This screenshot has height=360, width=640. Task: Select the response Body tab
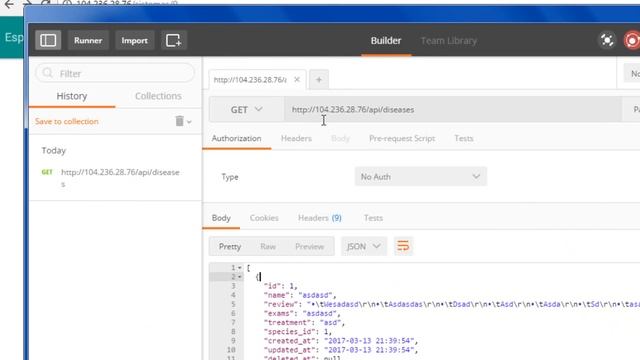[x=221, y=218]
